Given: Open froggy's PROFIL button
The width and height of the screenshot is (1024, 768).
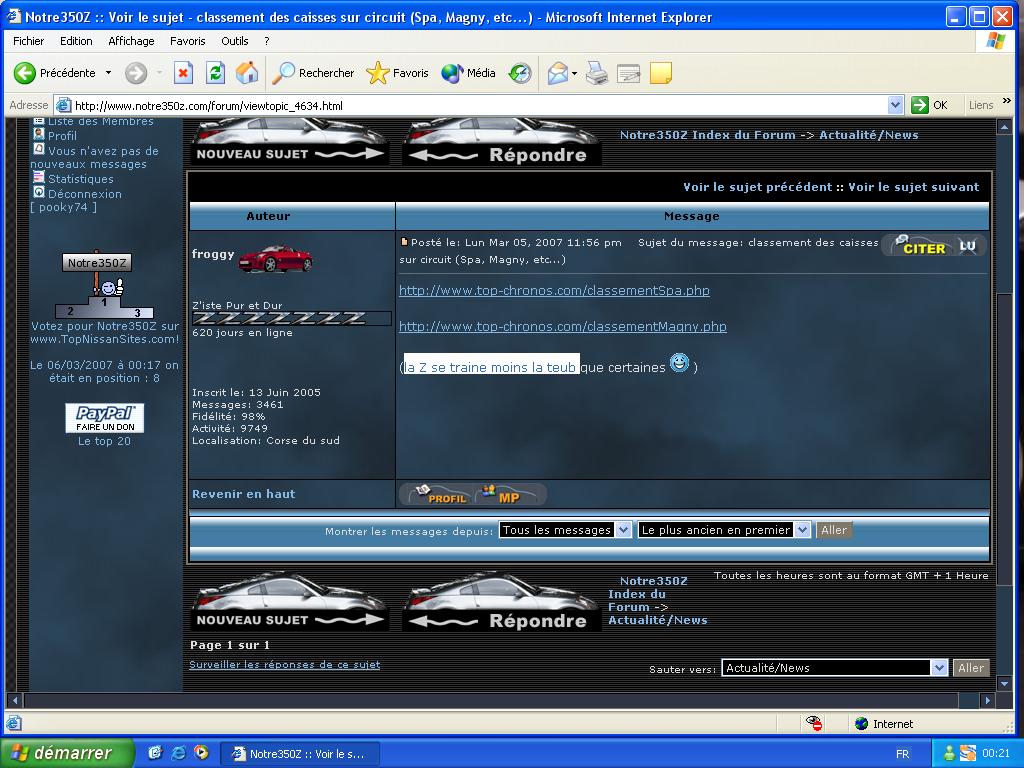Looking at the screenshot, I should point(438,494).
